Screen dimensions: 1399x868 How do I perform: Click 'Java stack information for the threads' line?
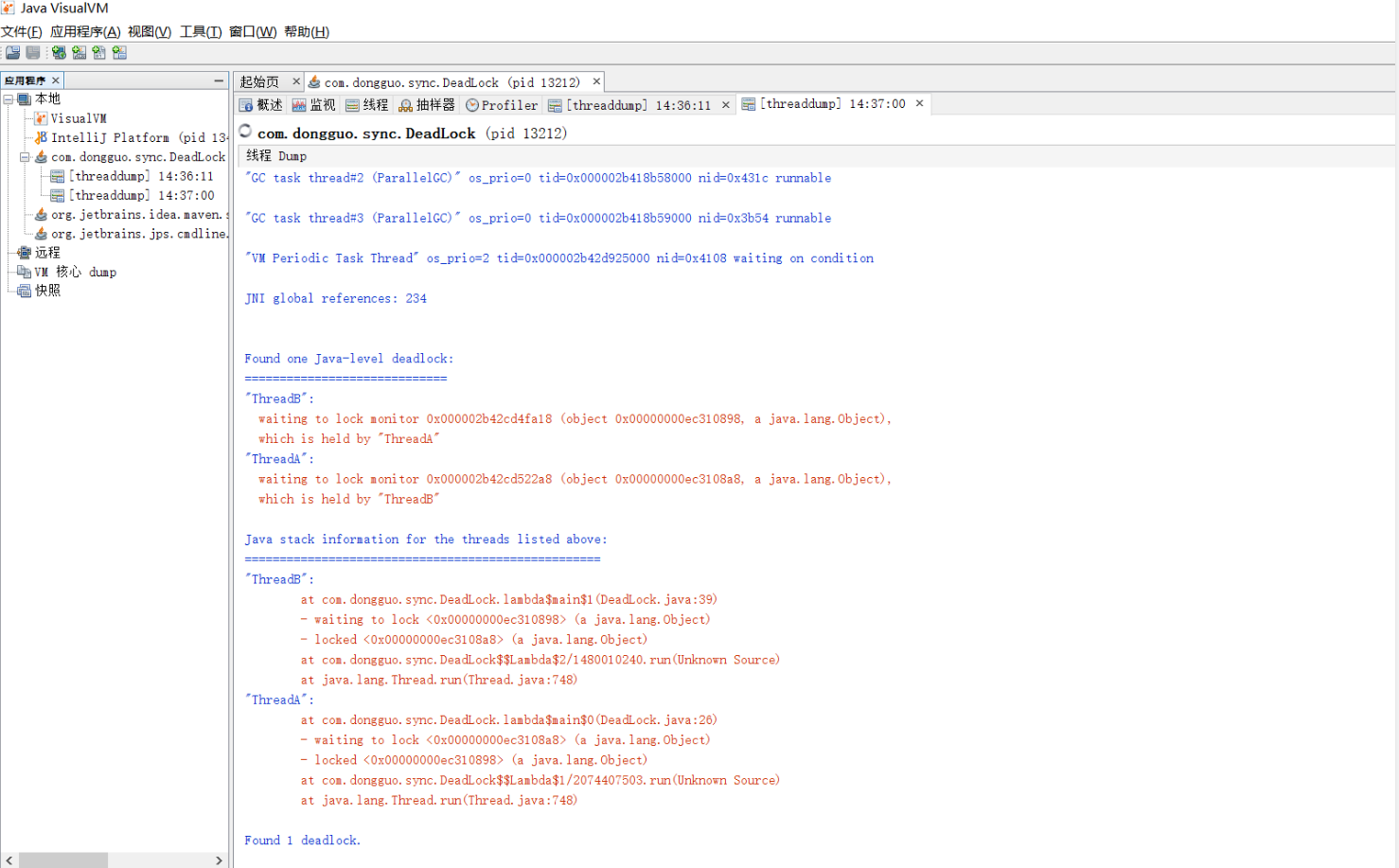(426, 540)
